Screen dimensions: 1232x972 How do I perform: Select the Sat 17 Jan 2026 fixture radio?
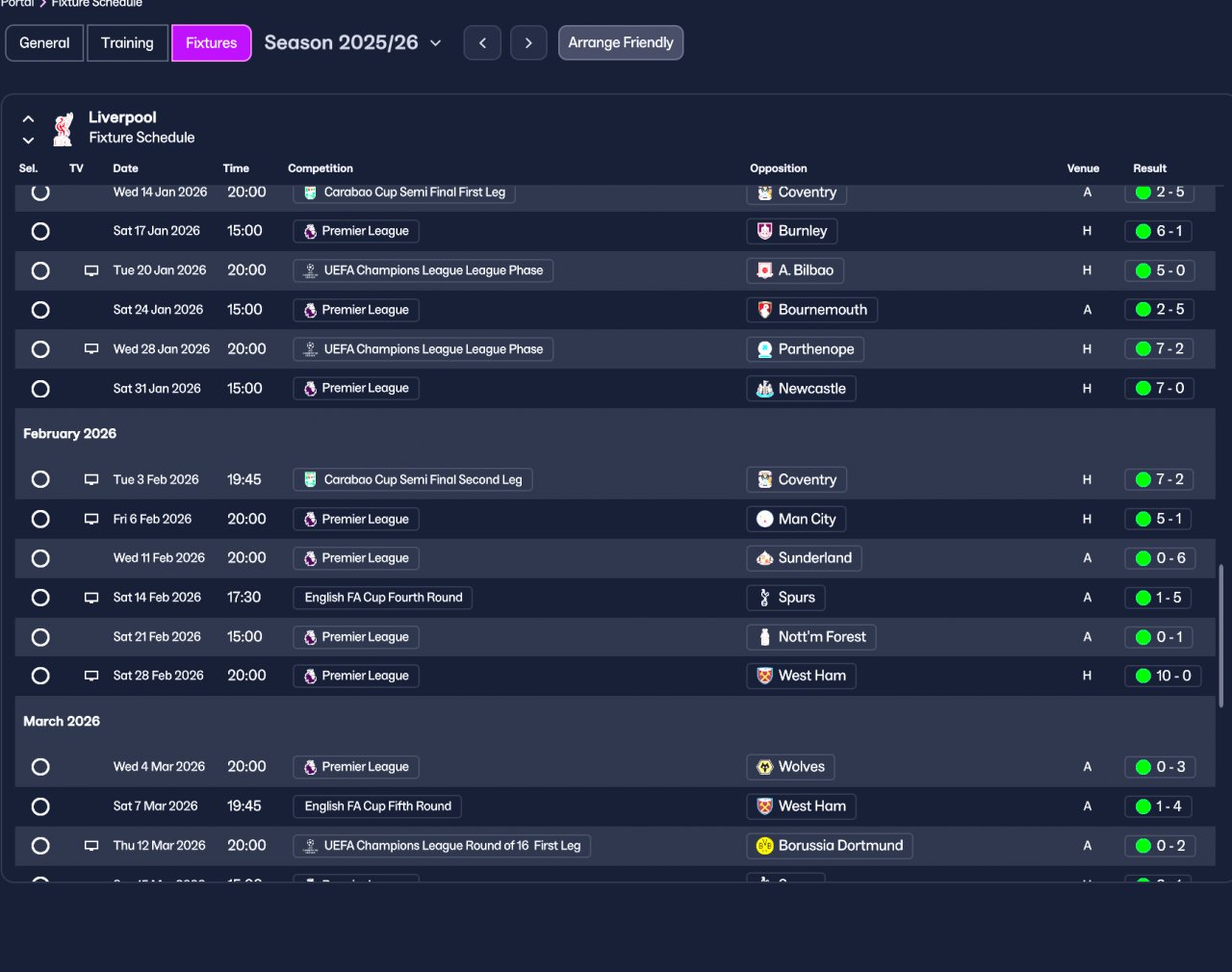40,231
